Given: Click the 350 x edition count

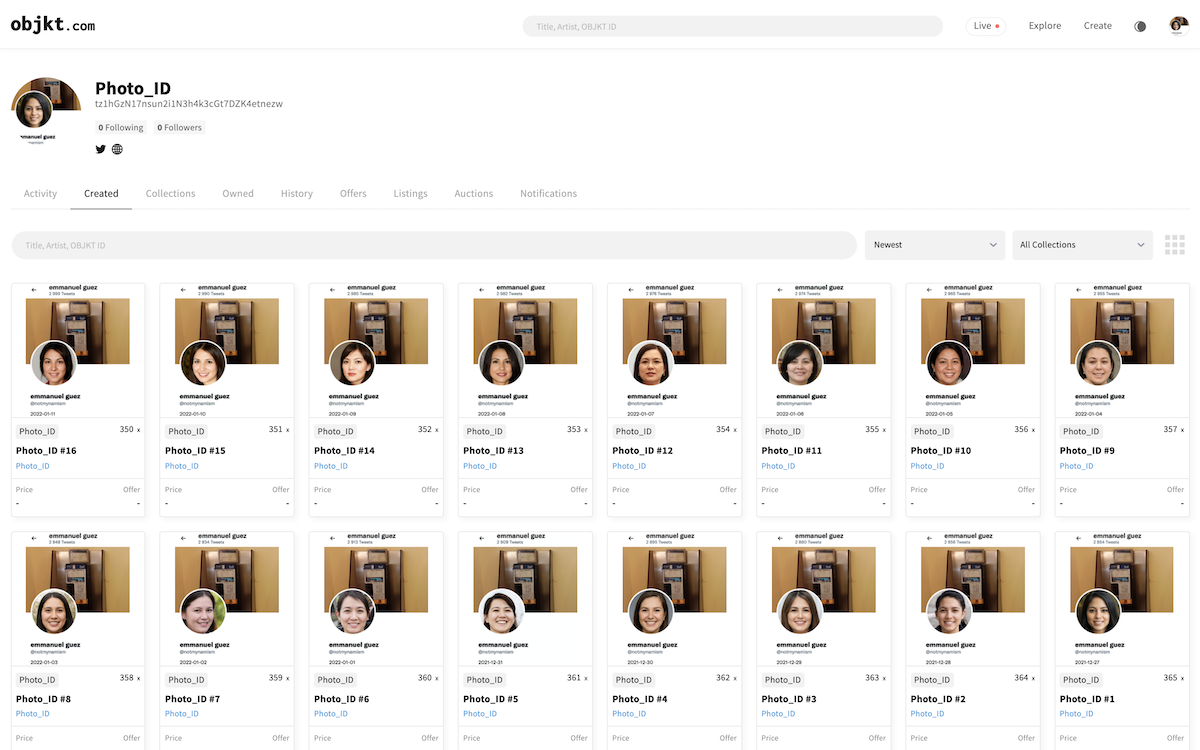Looking at the screenshot, I should point(129,429).
